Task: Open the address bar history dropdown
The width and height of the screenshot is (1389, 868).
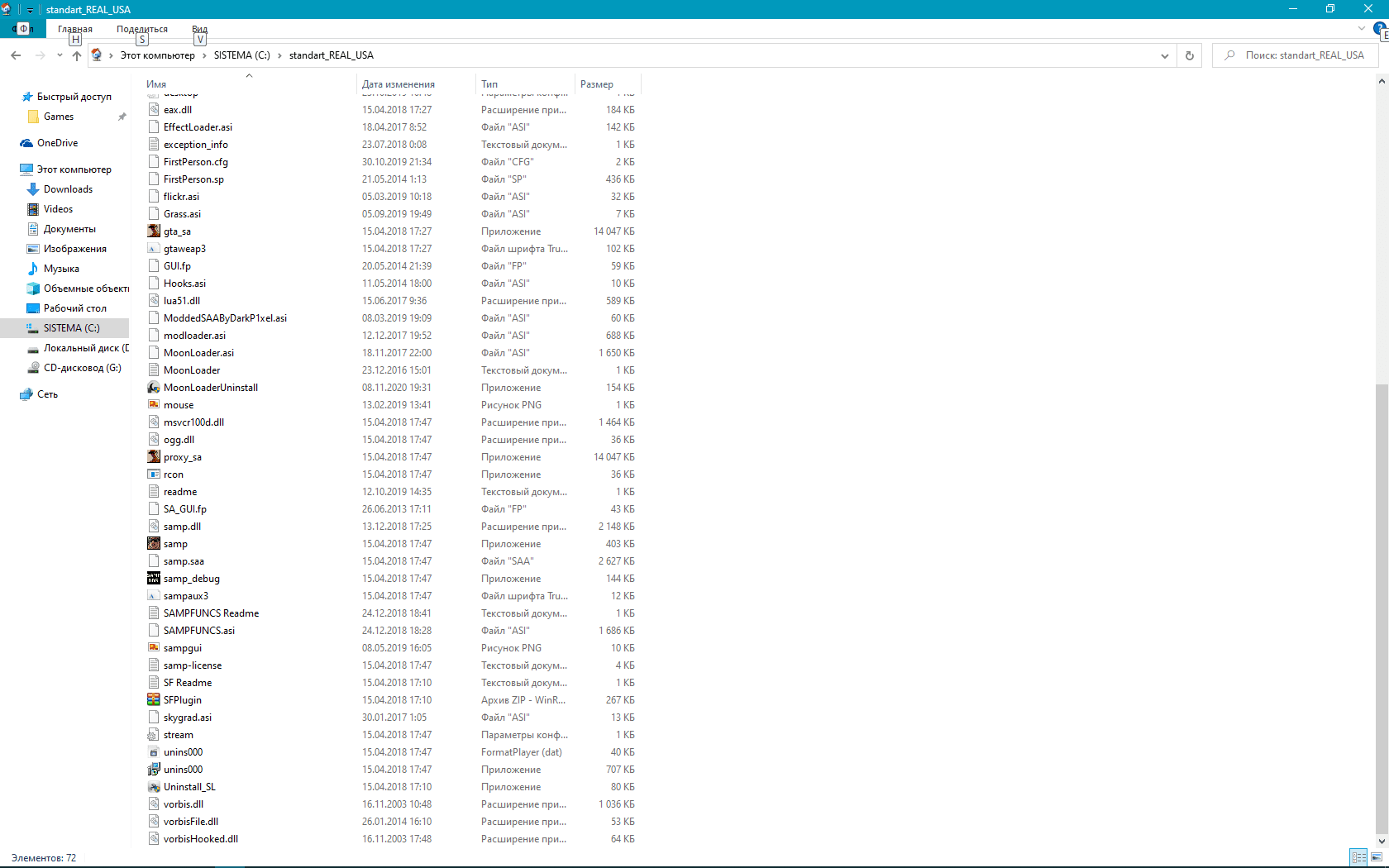Action: pos(1165,55)
